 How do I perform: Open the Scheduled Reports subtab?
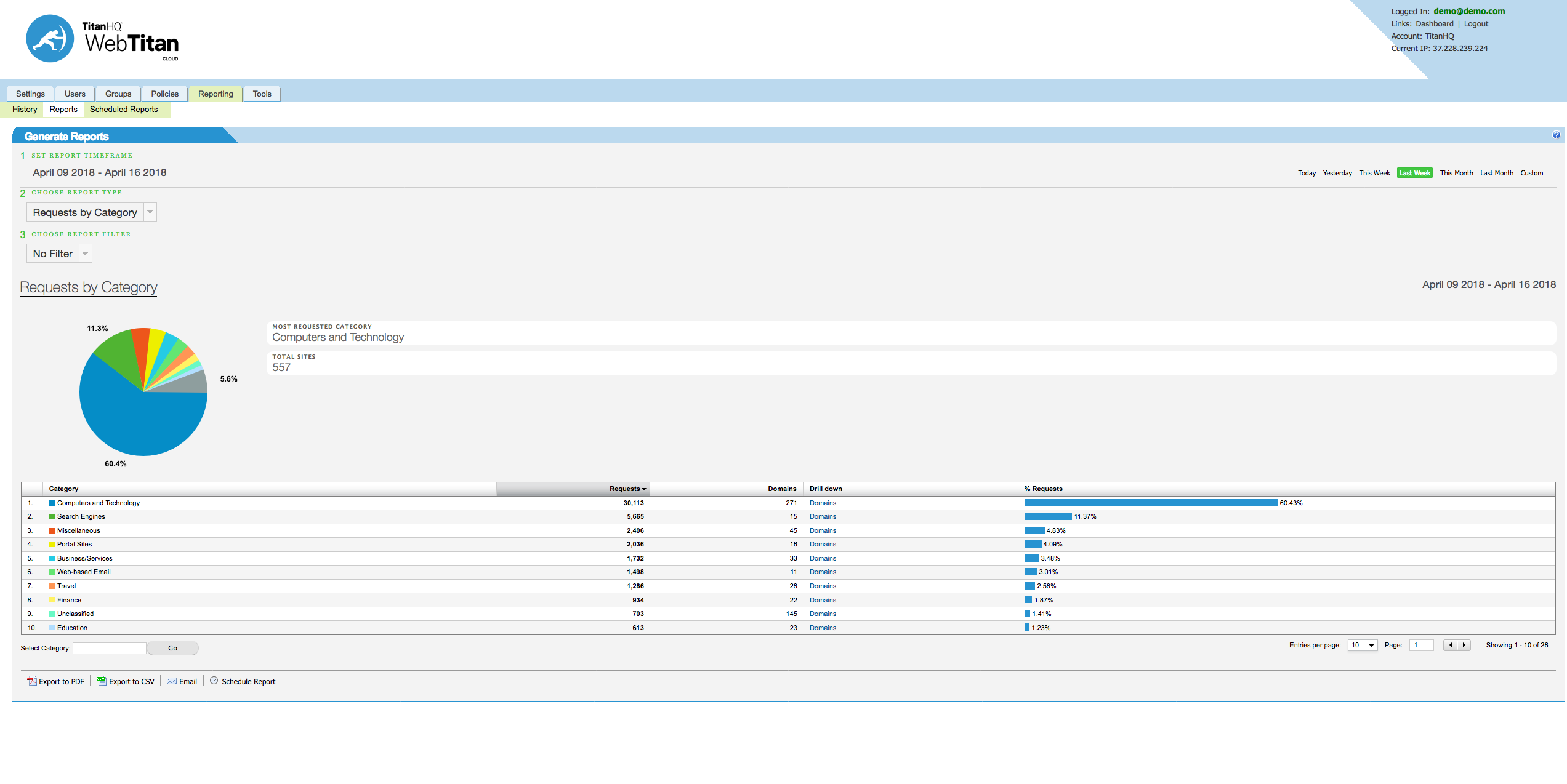pos(124,110)
